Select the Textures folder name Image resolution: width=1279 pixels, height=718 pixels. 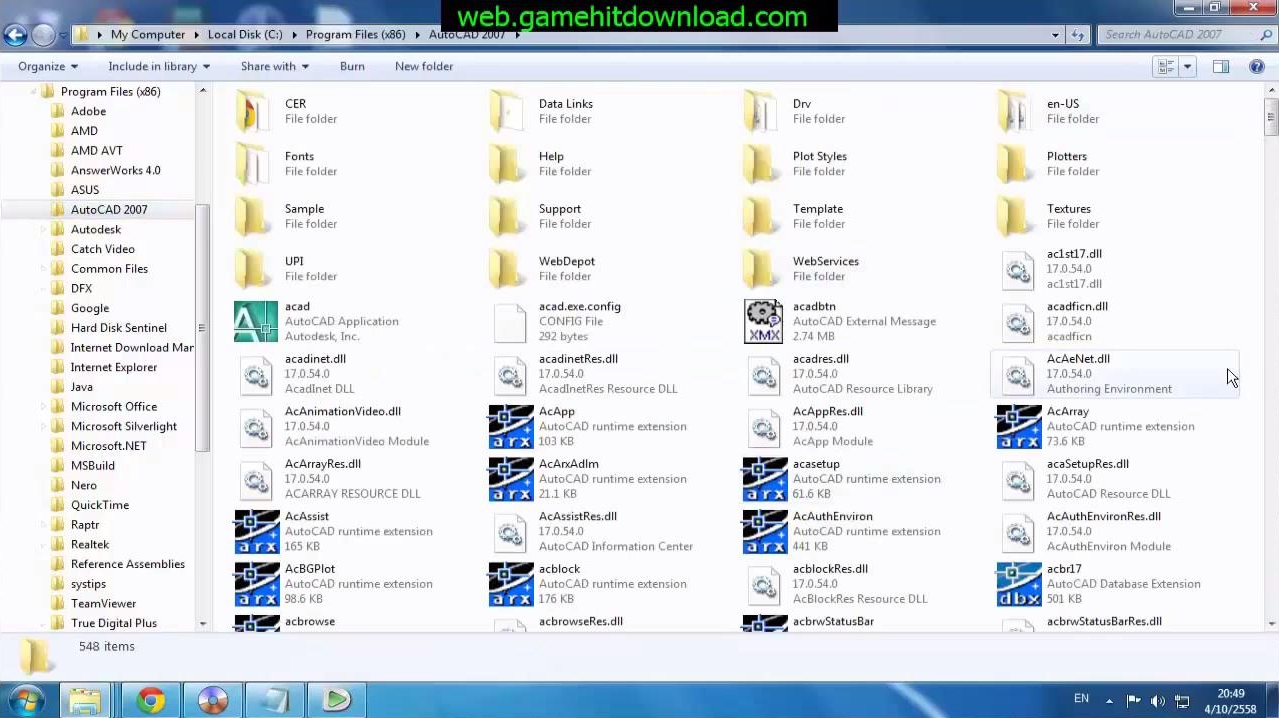[x=1068, y=209]
